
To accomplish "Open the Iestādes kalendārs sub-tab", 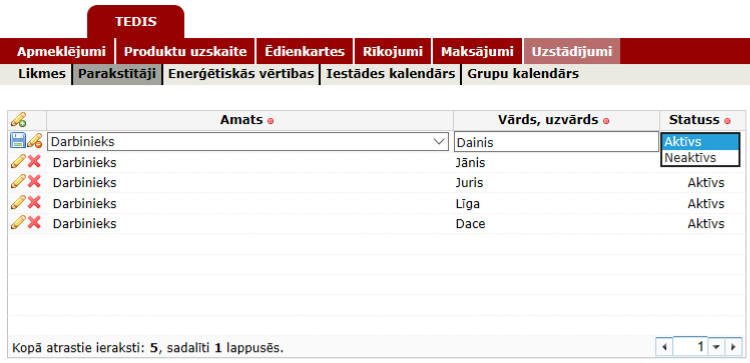I will [390, 74].
